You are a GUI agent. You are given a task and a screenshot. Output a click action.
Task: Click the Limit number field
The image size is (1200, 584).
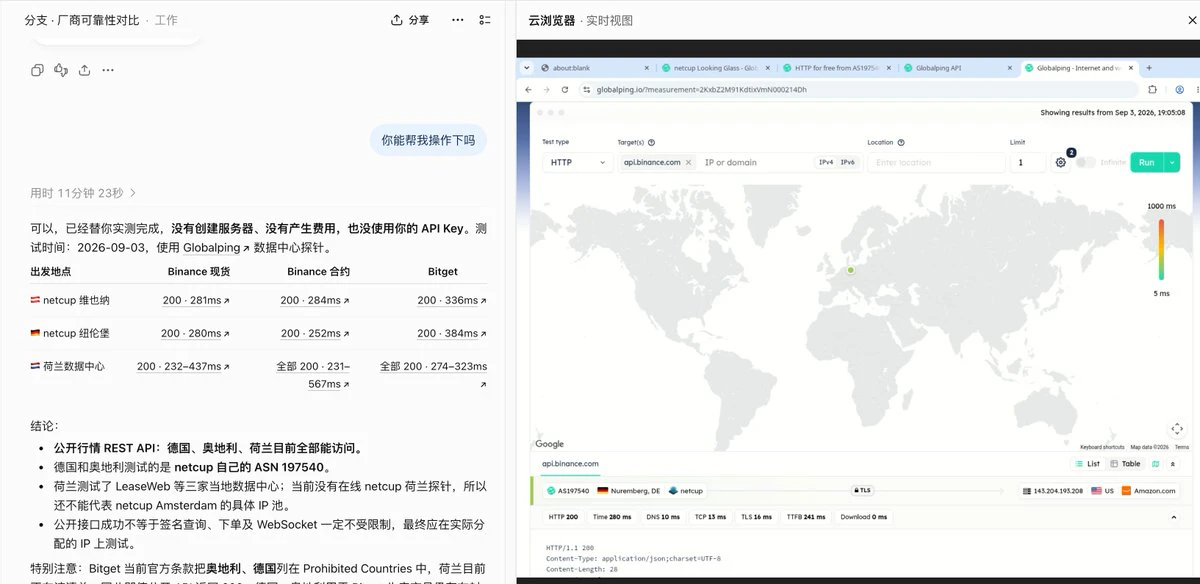pos(1028,162)
